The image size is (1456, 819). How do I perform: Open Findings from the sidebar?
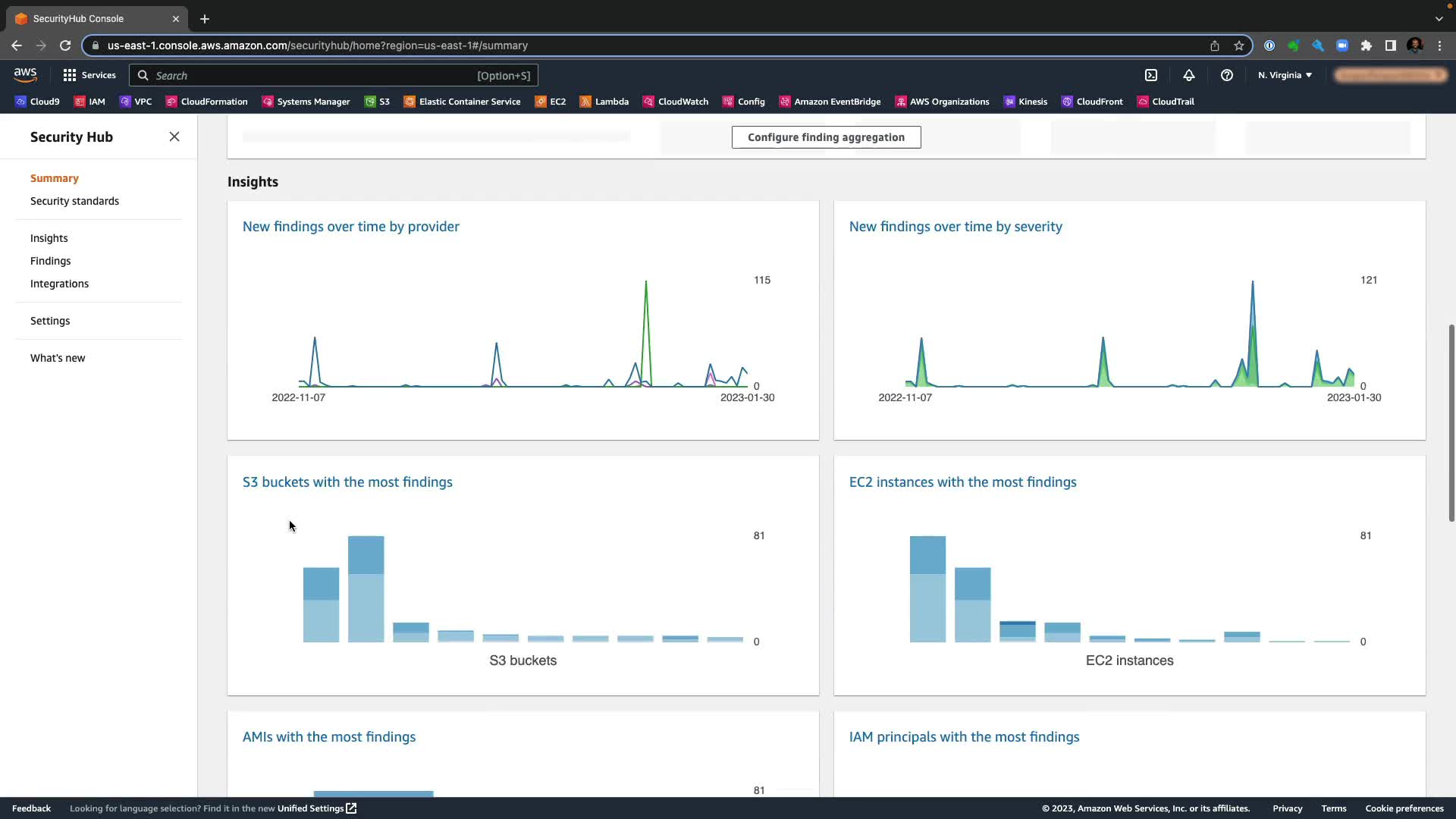tap(50, 261)
